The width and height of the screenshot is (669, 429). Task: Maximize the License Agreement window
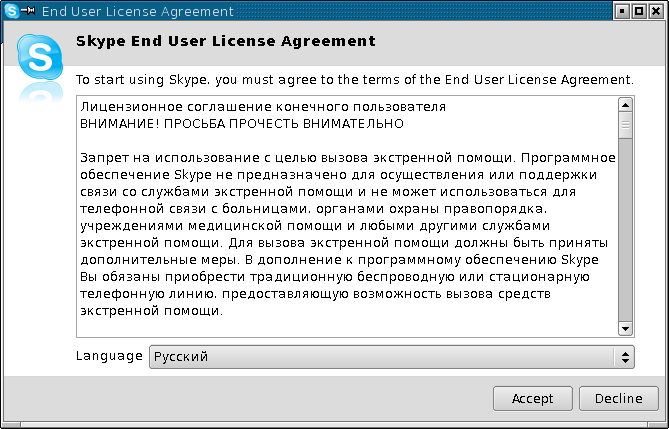click(639, 11)
